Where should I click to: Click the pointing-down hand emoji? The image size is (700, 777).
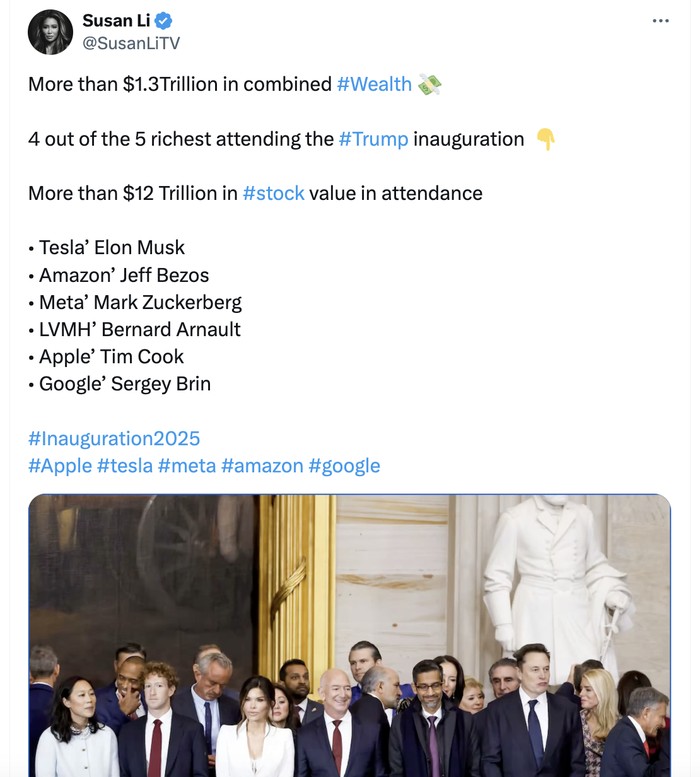point(545,139)
